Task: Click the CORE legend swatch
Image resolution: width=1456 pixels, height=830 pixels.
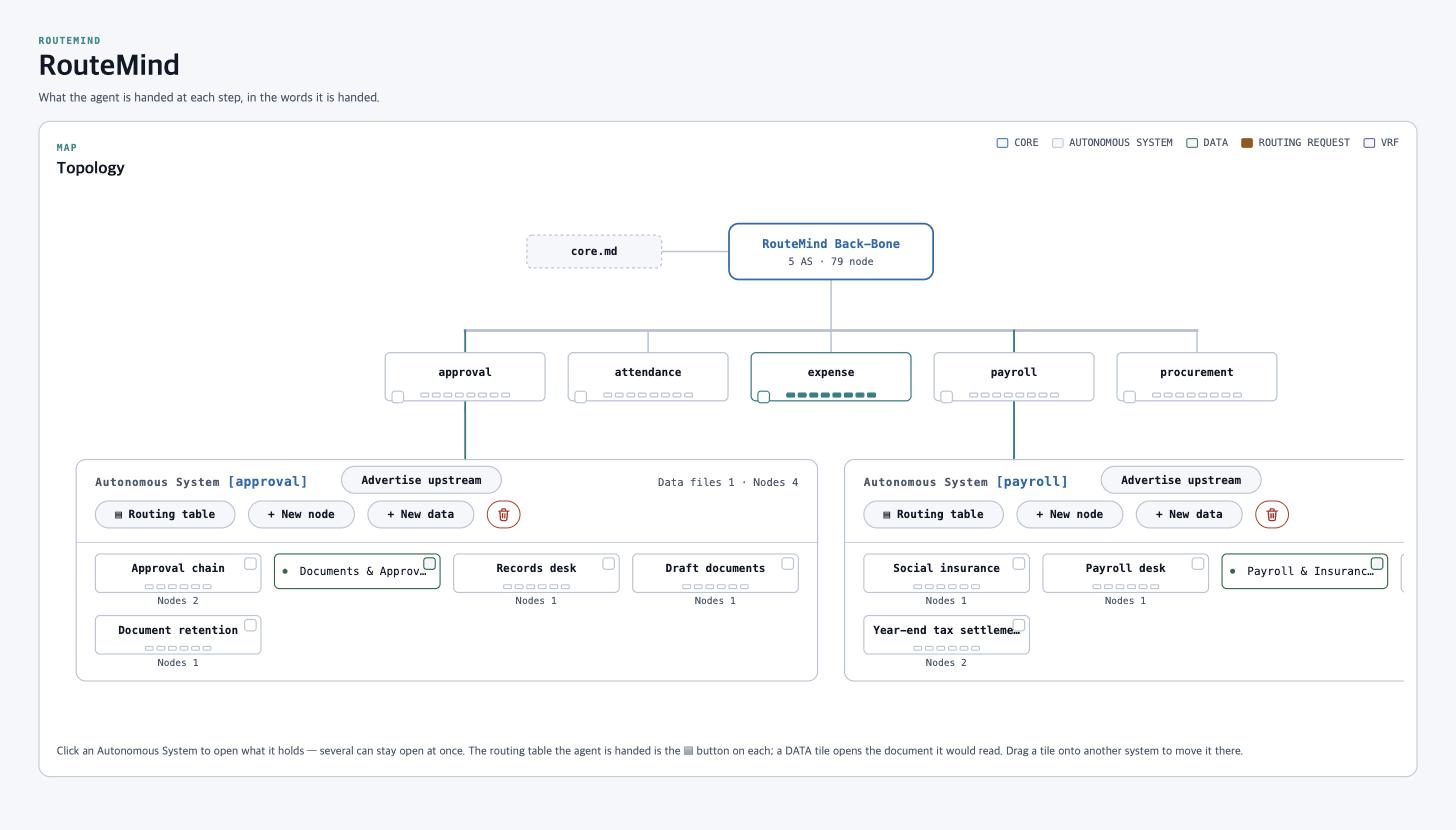Action: pos(1002,143)
